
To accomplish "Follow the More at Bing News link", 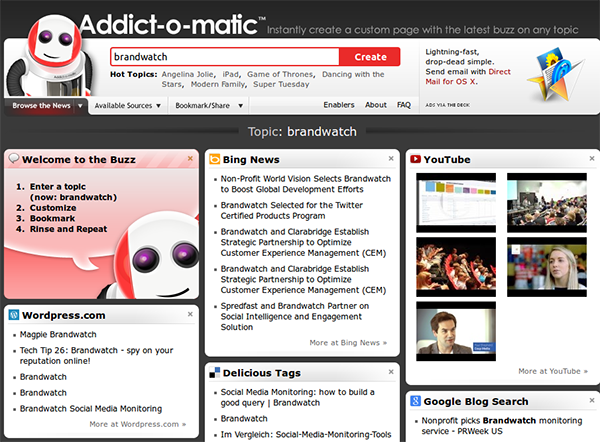I will 347,342.
